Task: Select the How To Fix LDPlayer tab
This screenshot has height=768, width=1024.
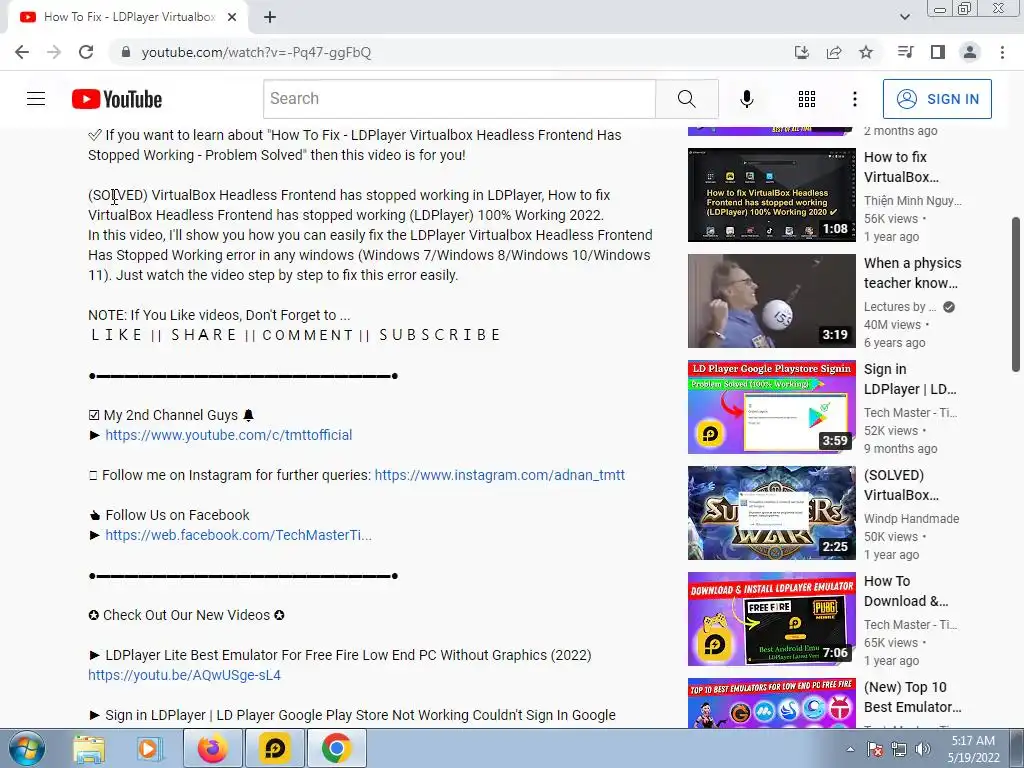Action: [x=128, y=18]
